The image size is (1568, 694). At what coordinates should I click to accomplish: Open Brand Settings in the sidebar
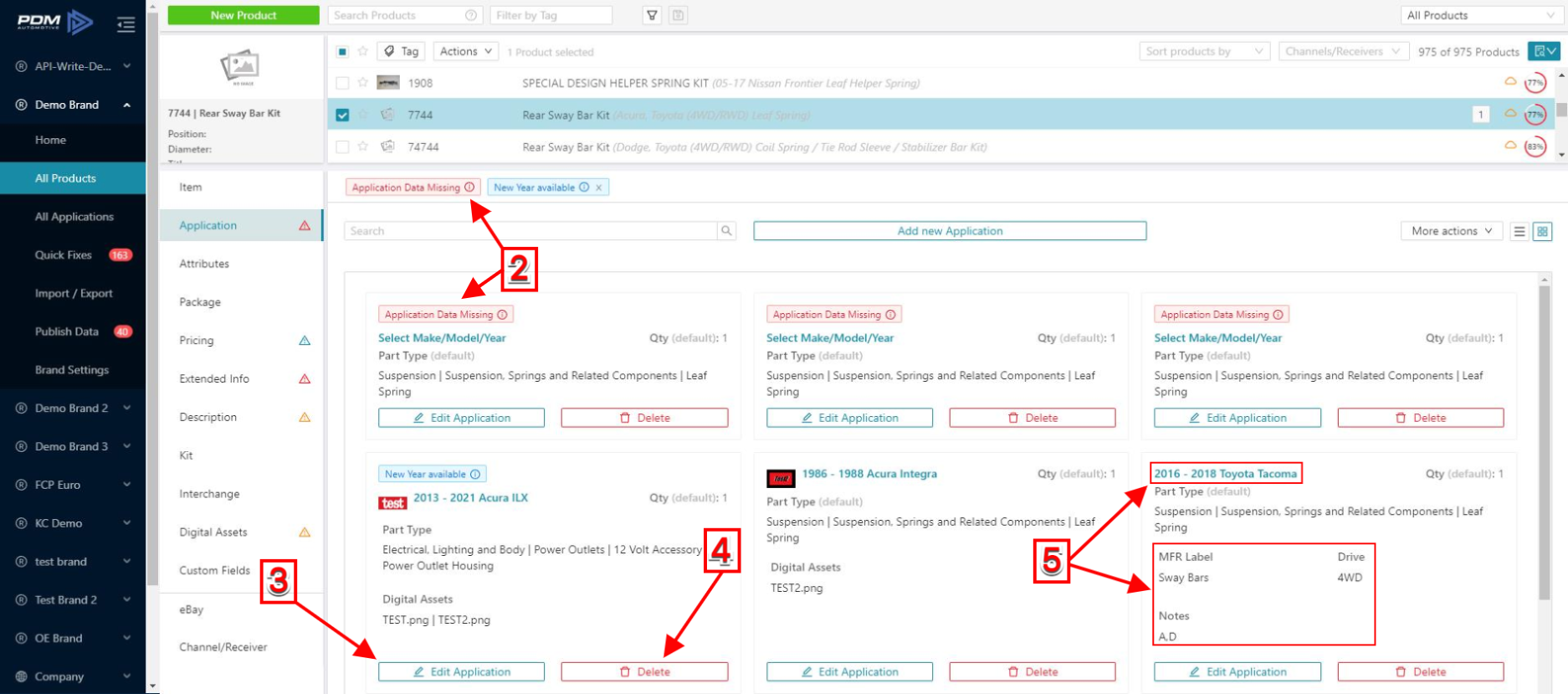click(x=73, y=370)
